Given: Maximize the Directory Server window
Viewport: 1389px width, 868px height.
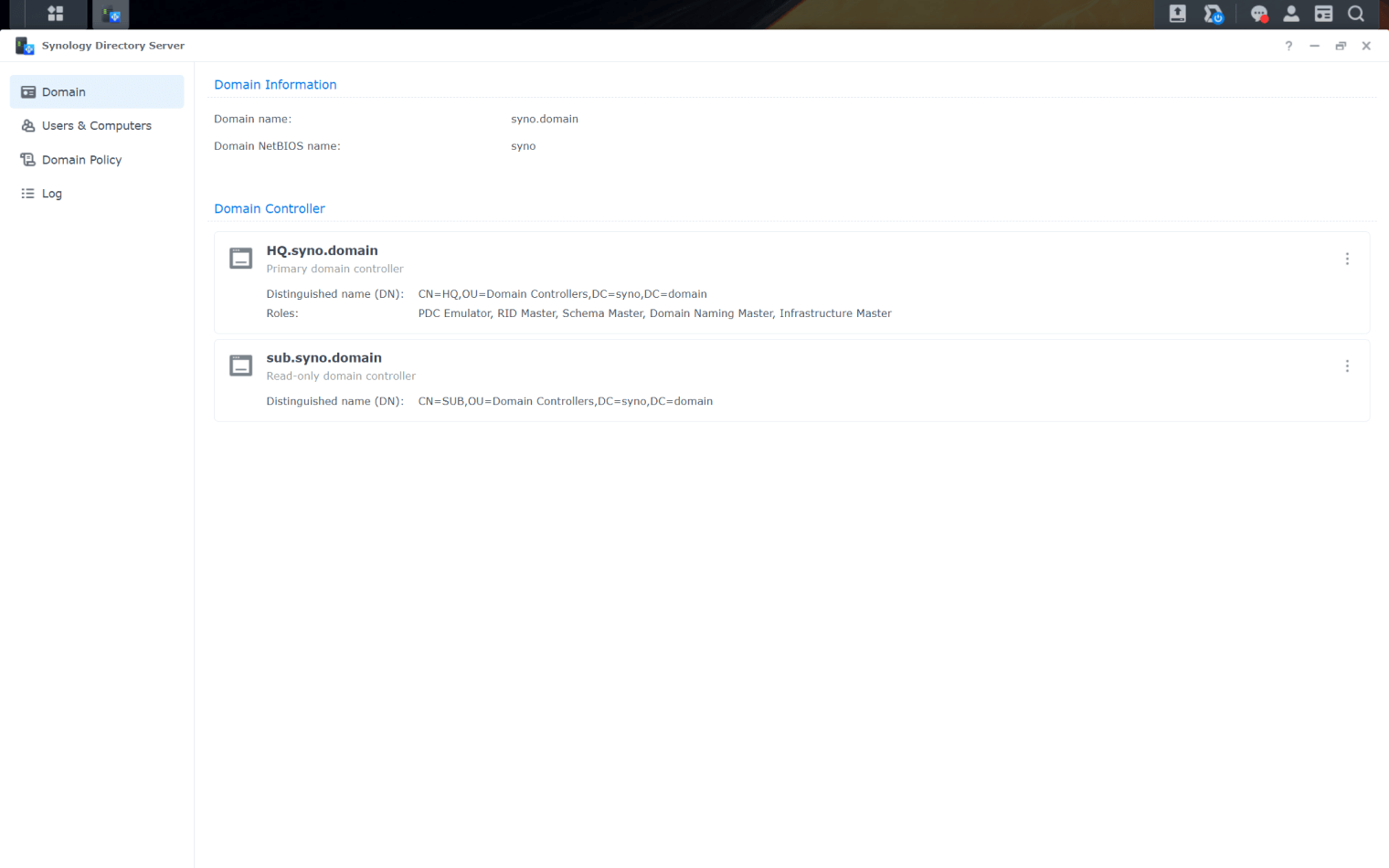Looking at the screenshot, I should (1341, 46).
